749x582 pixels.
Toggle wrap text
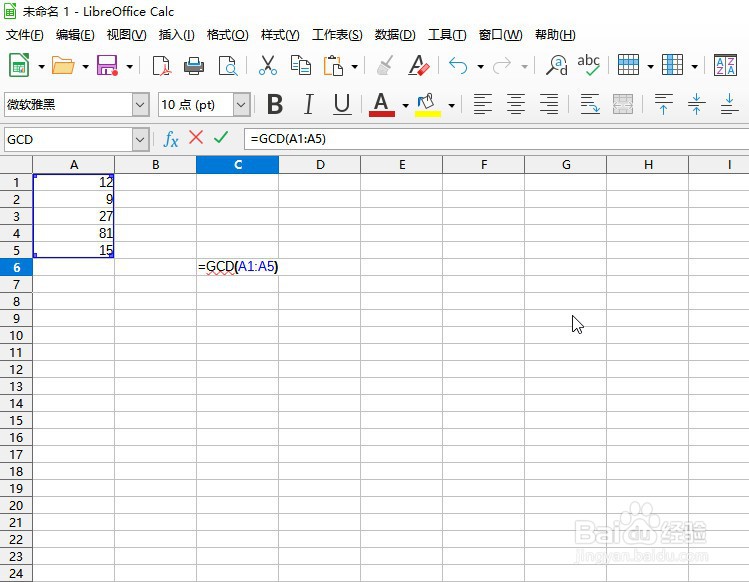pos(590,104)
